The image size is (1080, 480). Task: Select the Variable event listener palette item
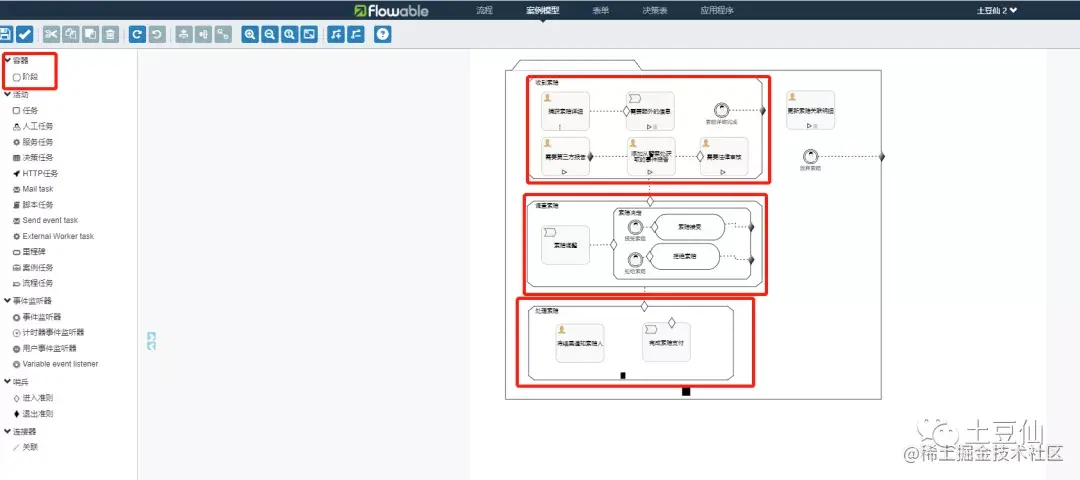coord(55,364)
